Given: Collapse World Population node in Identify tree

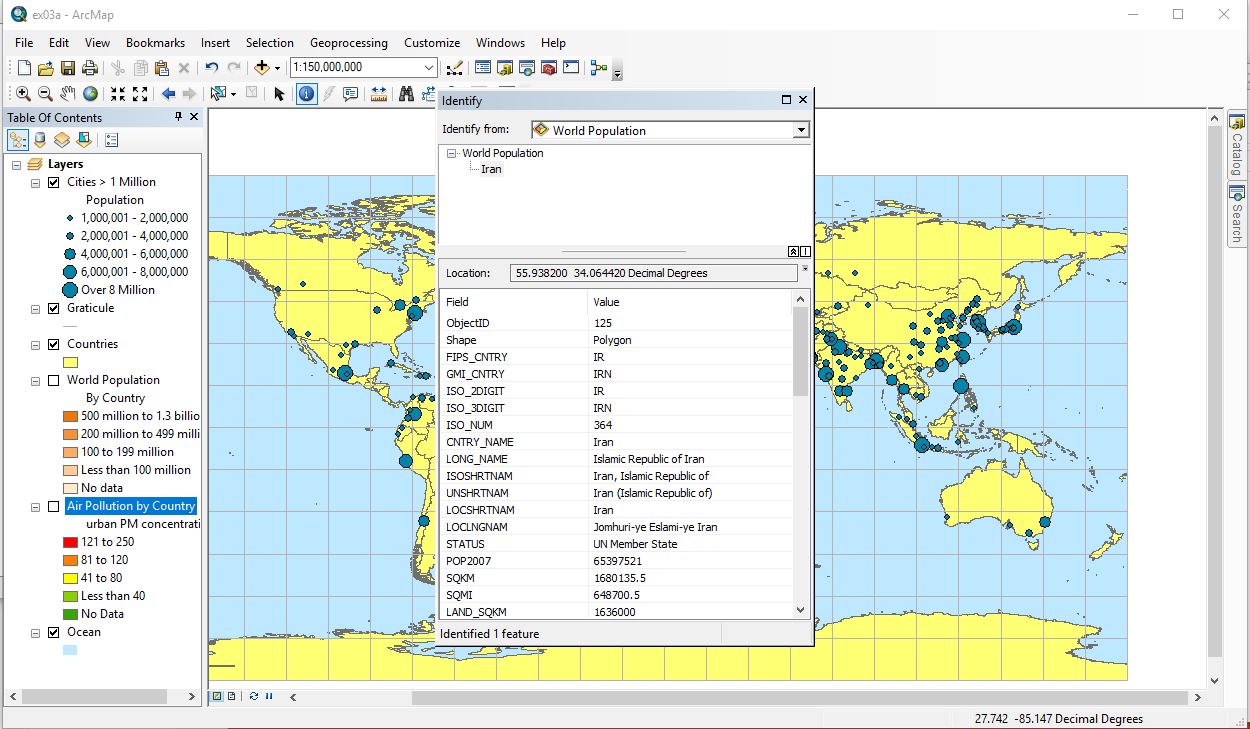Looking at the screenshot, I should (x=452, y=153).
